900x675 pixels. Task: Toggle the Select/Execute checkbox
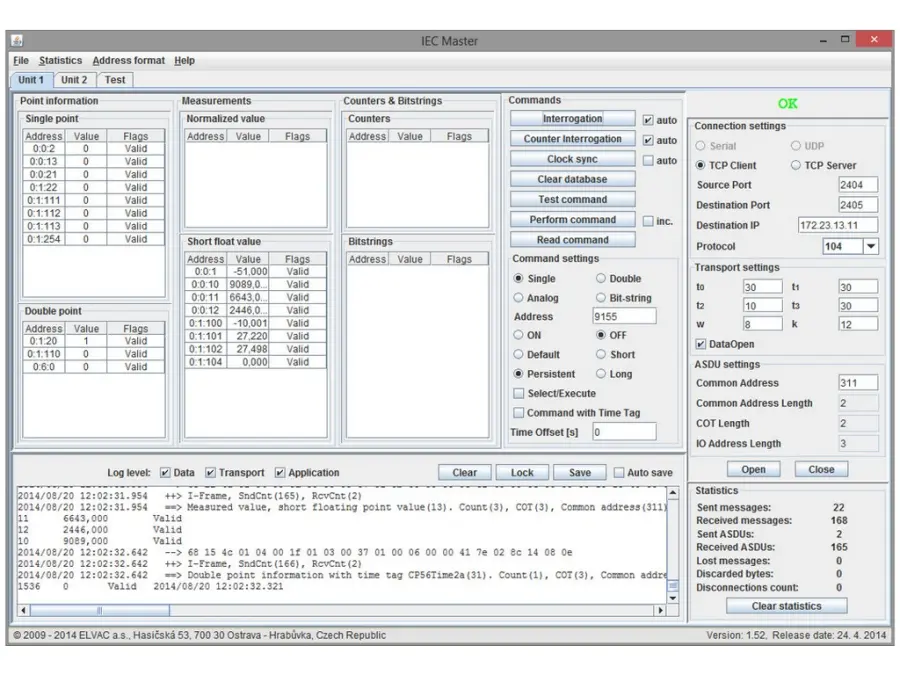[519, 394]
